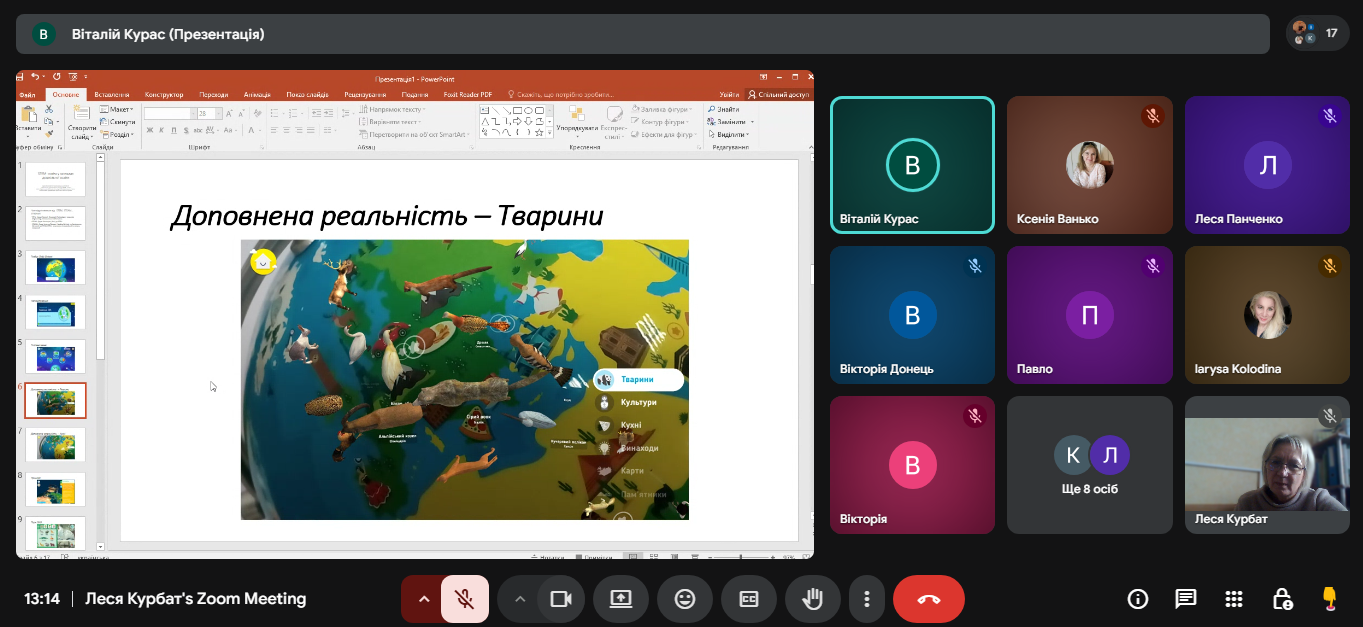Switch to the Анімація ribbon tab

pos(256,95)
